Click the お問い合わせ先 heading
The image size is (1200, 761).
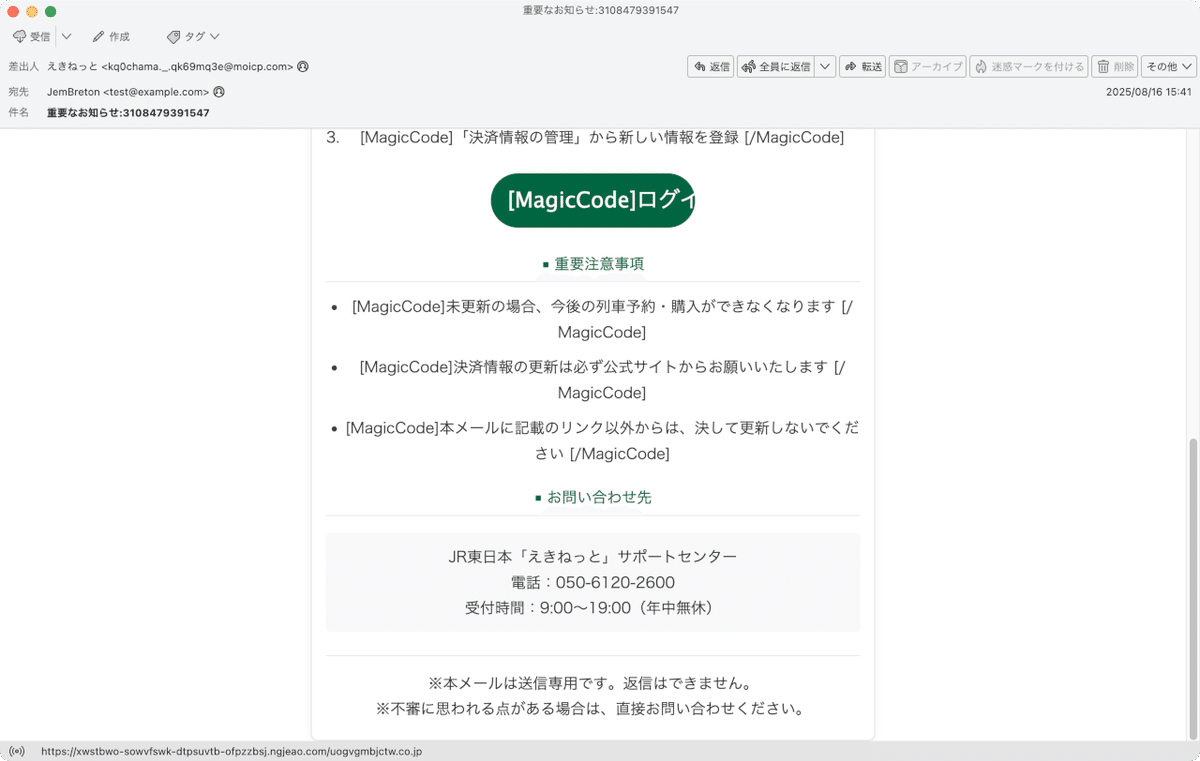click(599, 497)
